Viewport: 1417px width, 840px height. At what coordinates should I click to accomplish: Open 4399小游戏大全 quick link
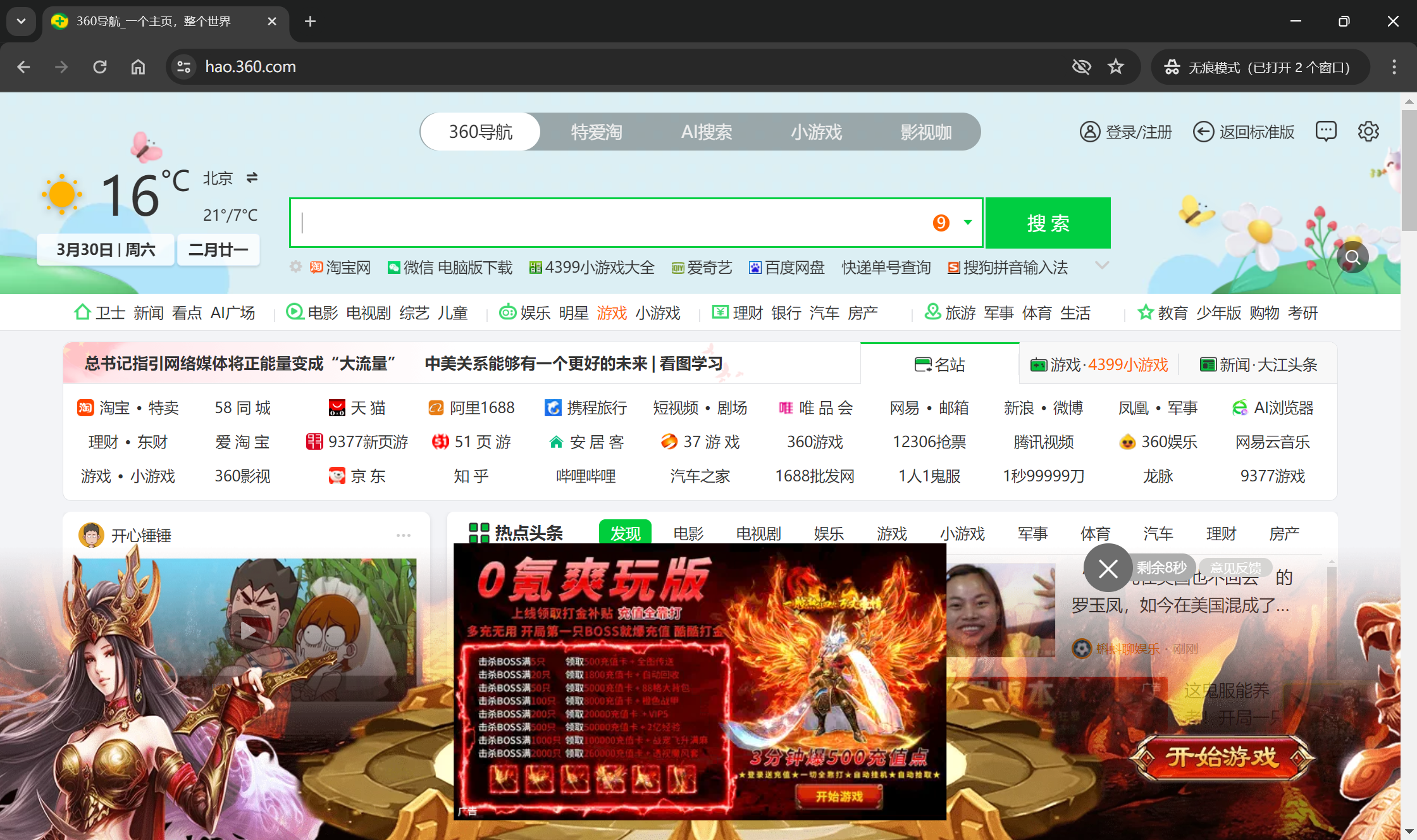click(x=591, y=268)
